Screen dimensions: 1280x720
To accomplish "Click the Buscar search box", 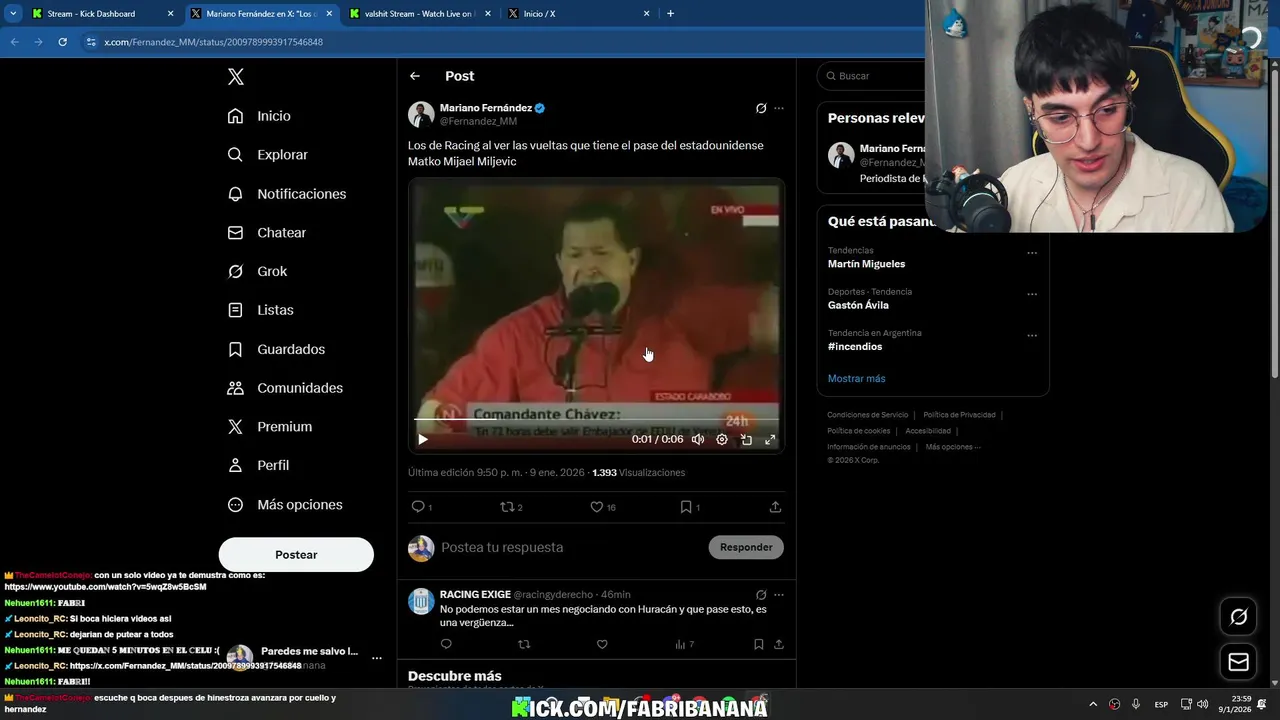I will 873,76.
